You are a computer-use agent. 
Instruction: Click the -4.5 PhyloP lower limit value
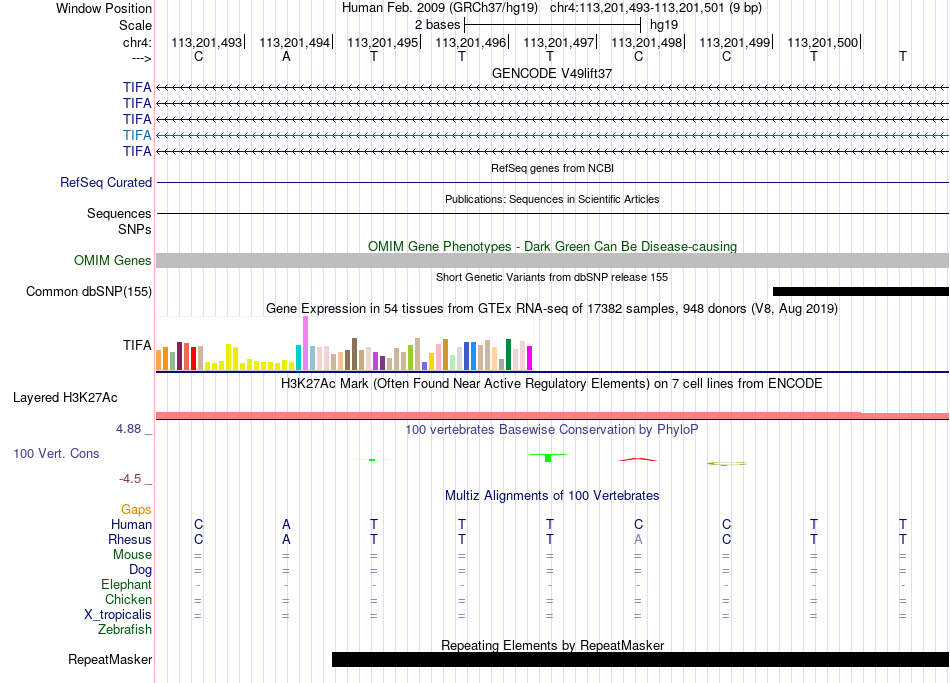130,479
